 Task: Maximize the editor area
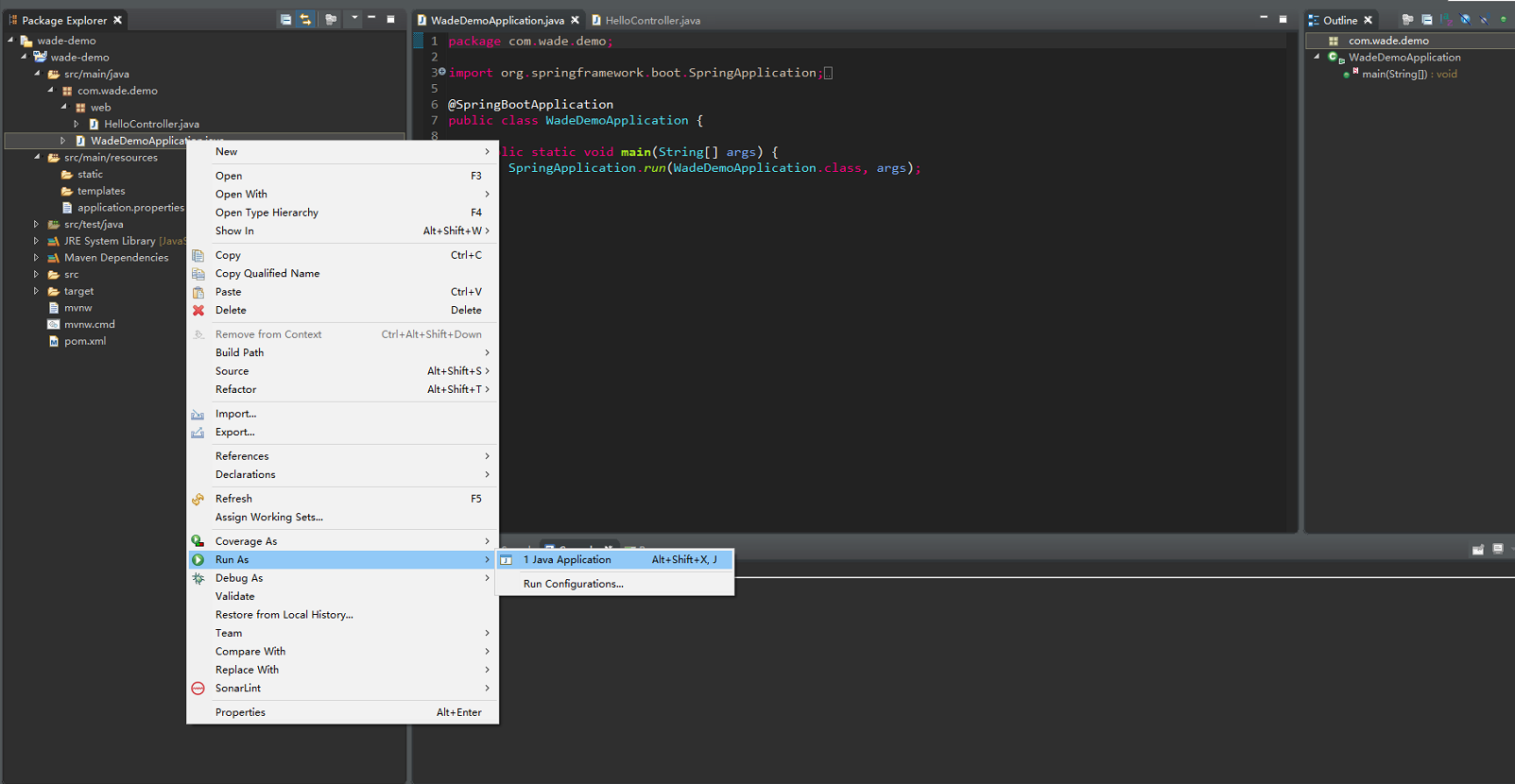(x=1283, y=19)
